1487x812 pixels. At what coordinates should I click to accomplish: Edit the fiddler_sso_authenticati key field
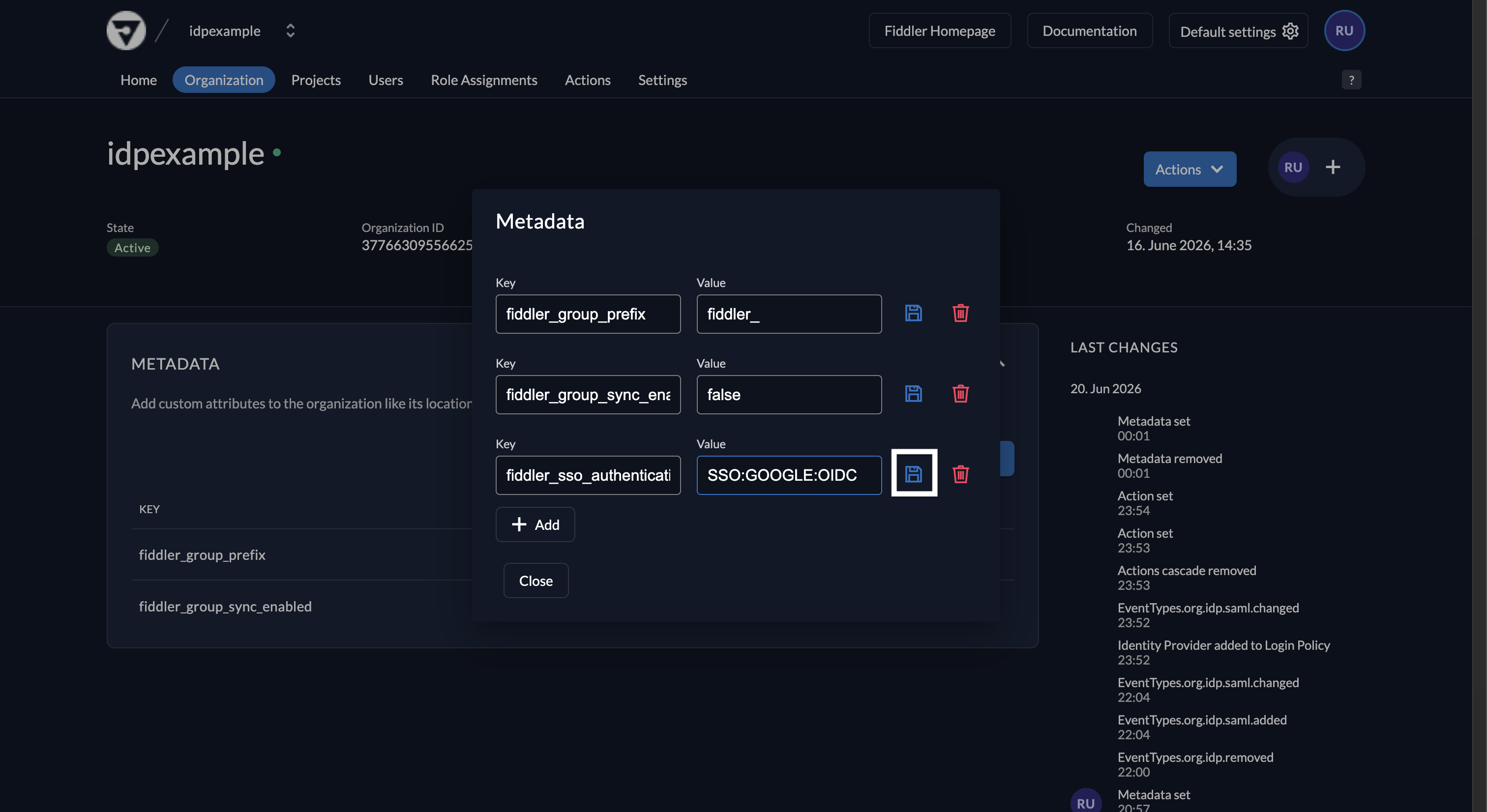click(x=588, y=475)
